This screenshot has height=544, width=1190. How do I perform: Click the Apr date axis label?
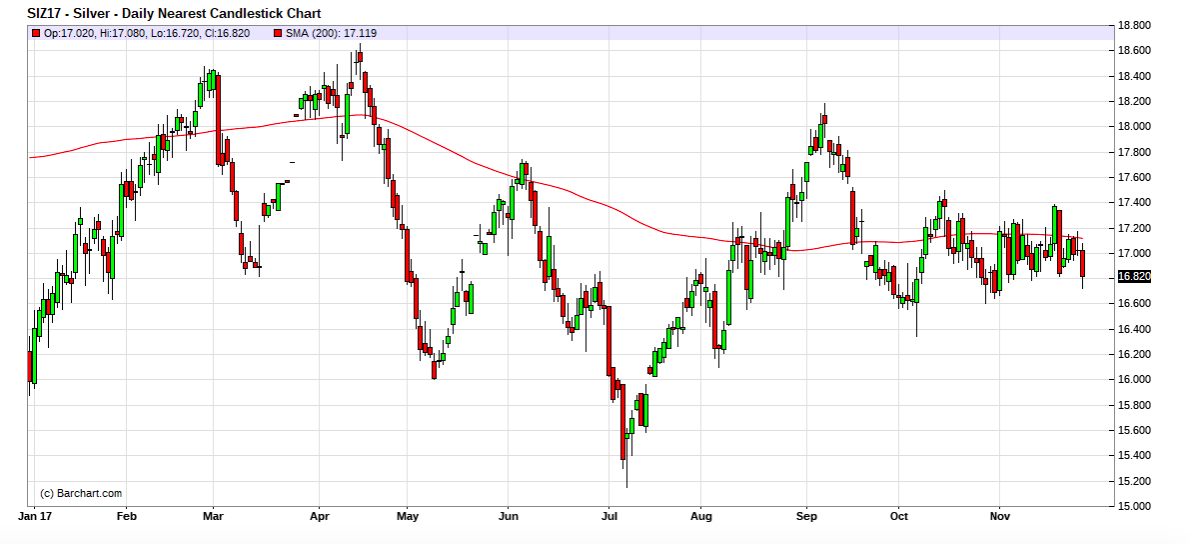(319, 517)
